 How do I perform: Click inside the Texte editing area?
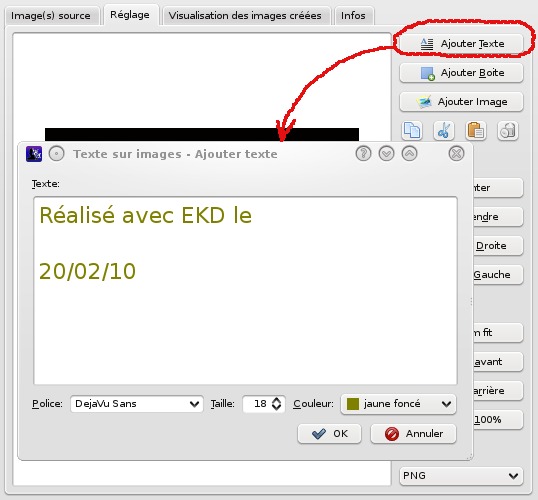(245, 291)
